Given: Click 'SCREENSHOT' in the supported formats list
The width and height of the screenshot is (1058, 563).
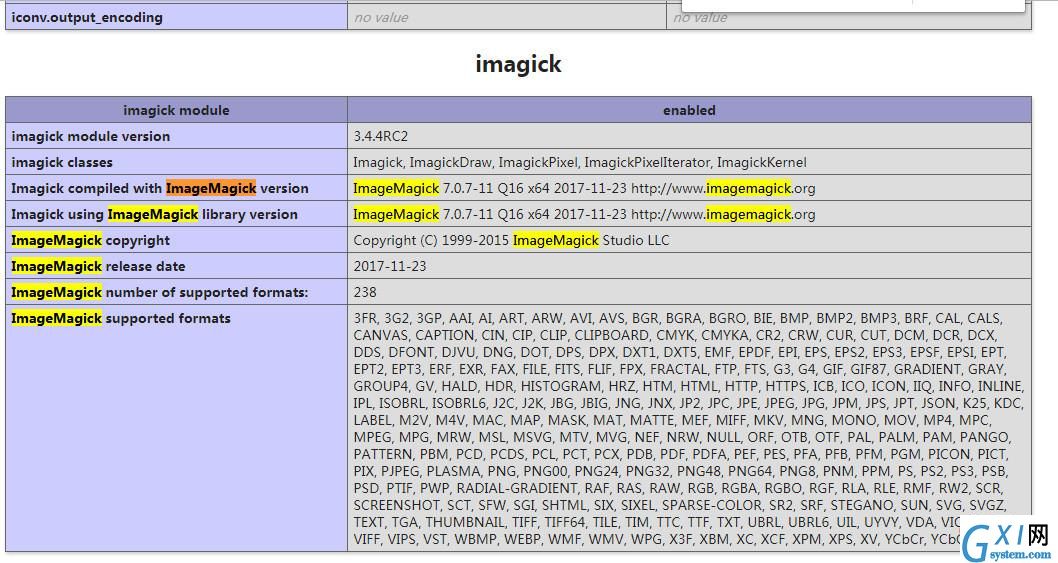Looking at the screenshot, I should [397, 505].
